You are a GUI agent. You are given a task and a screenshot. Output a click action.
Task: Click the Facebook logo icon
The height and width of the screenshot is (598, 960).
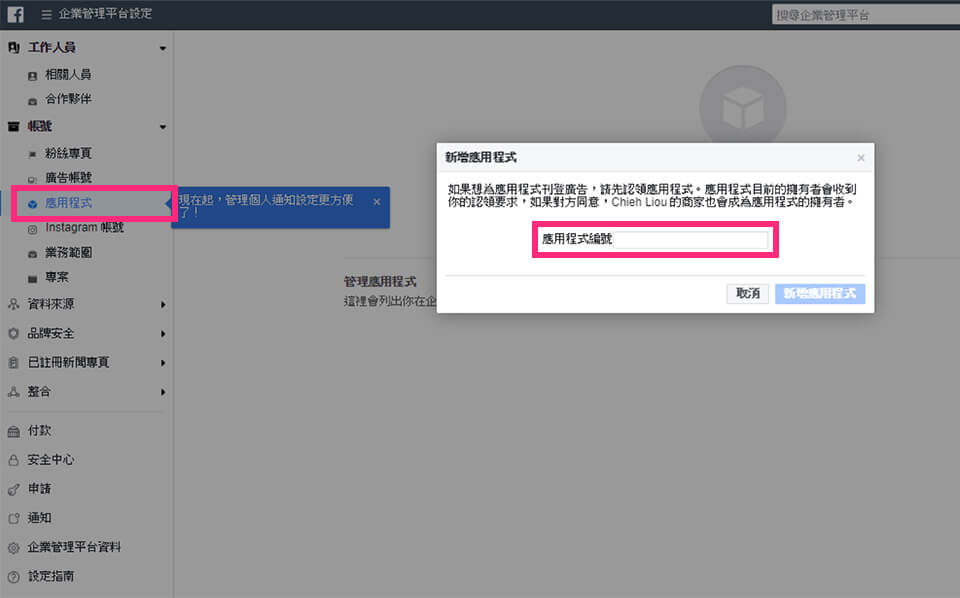[x=15, y=15]
